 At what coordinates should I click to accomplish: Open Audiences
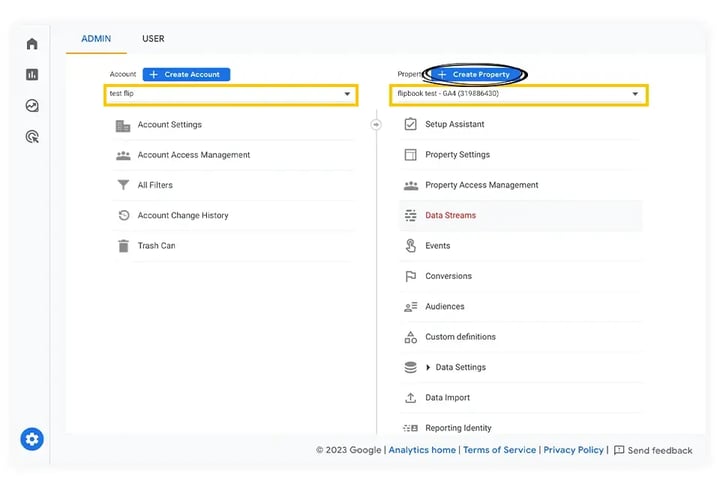(x=444, y=306)
